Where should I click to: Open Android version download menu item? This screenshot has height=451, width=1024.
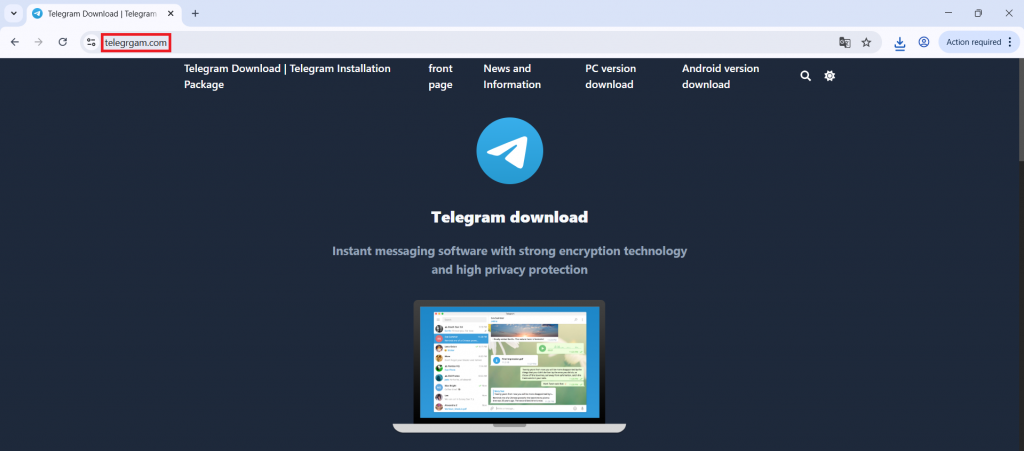[720, 76]
